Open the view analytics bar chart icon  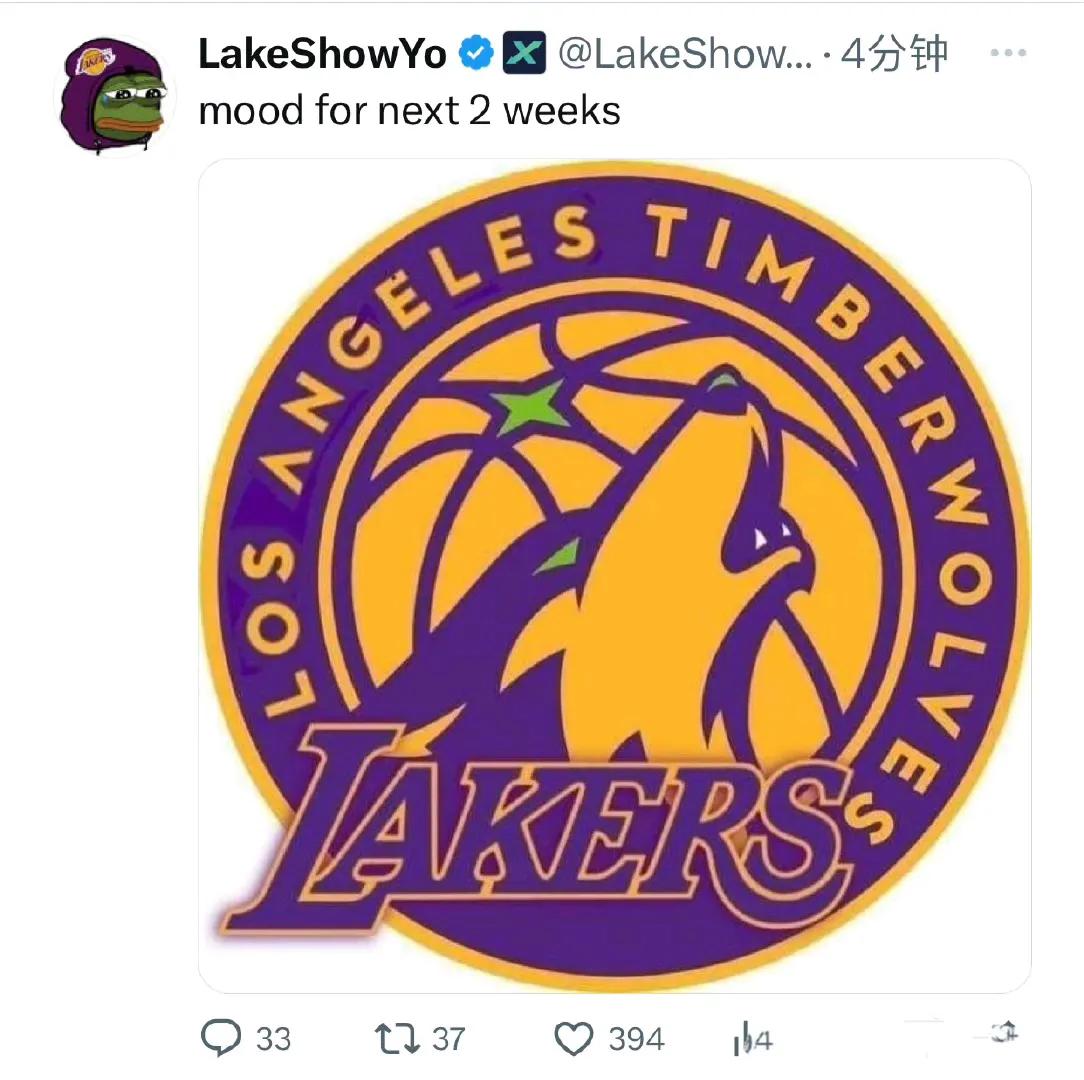[x=740, y=1039]
